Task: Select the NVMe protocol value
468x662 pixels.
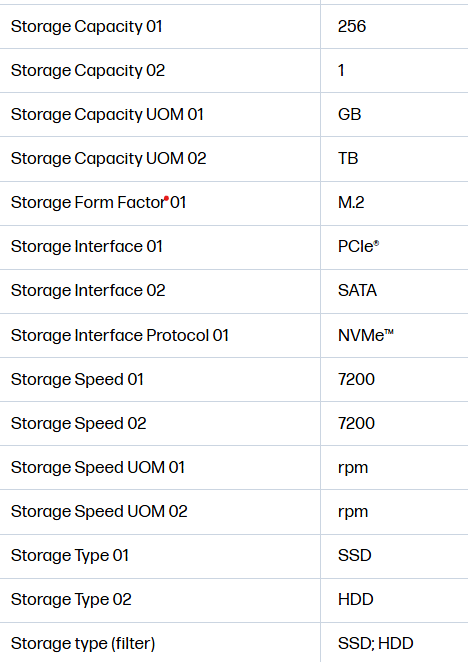Action: 366,336
